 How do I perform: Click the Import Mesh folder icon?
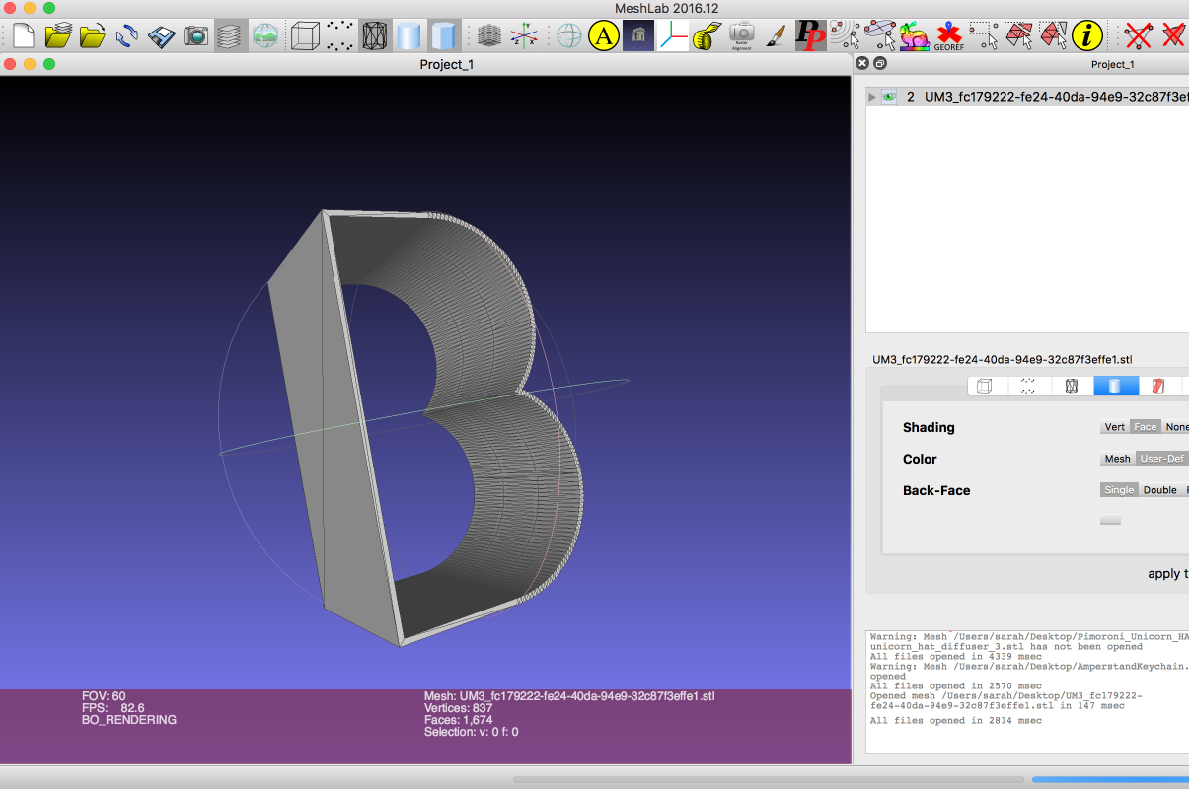pyautogui.click(x=92, y=37)
